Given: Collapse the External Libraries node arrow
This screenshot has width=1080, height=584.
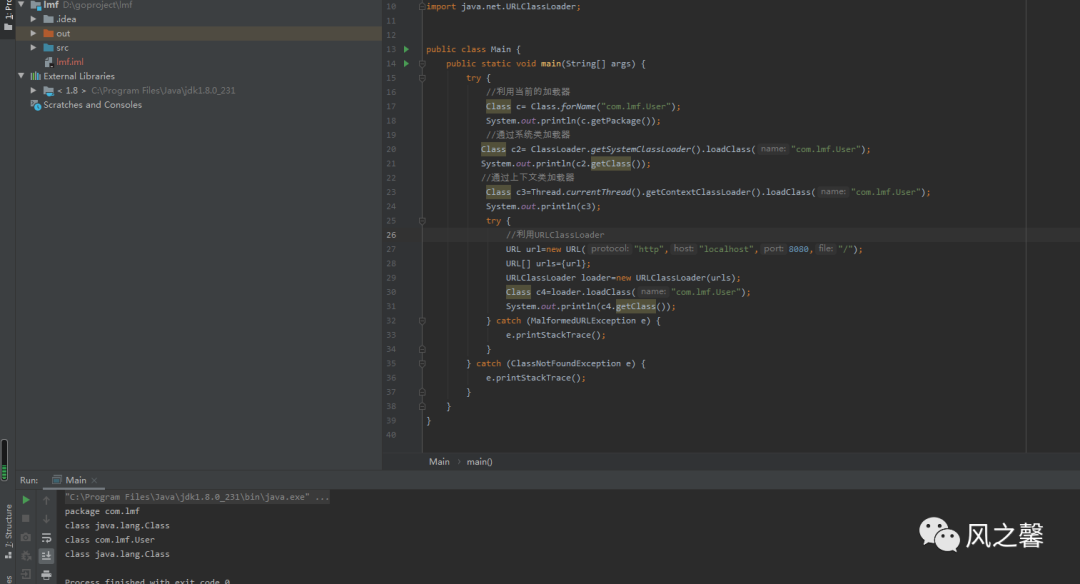Looking at the screenshot, I should point(21,76).
